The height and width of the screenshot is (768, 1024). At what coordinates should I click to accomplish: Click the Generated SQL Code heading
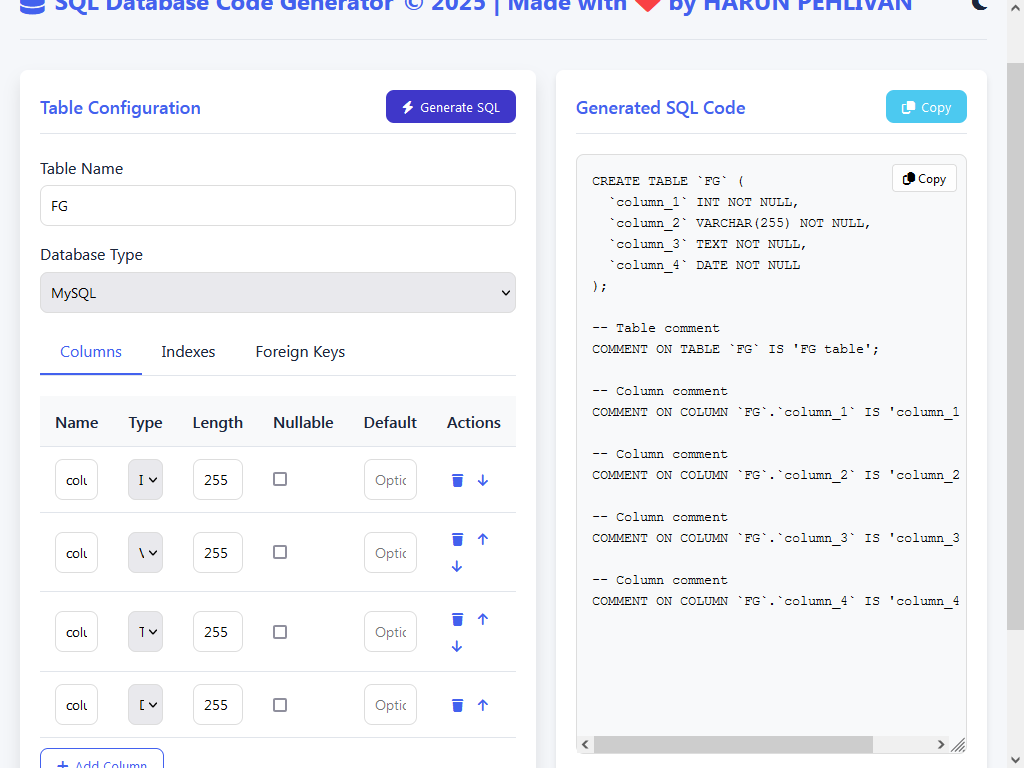660,108
